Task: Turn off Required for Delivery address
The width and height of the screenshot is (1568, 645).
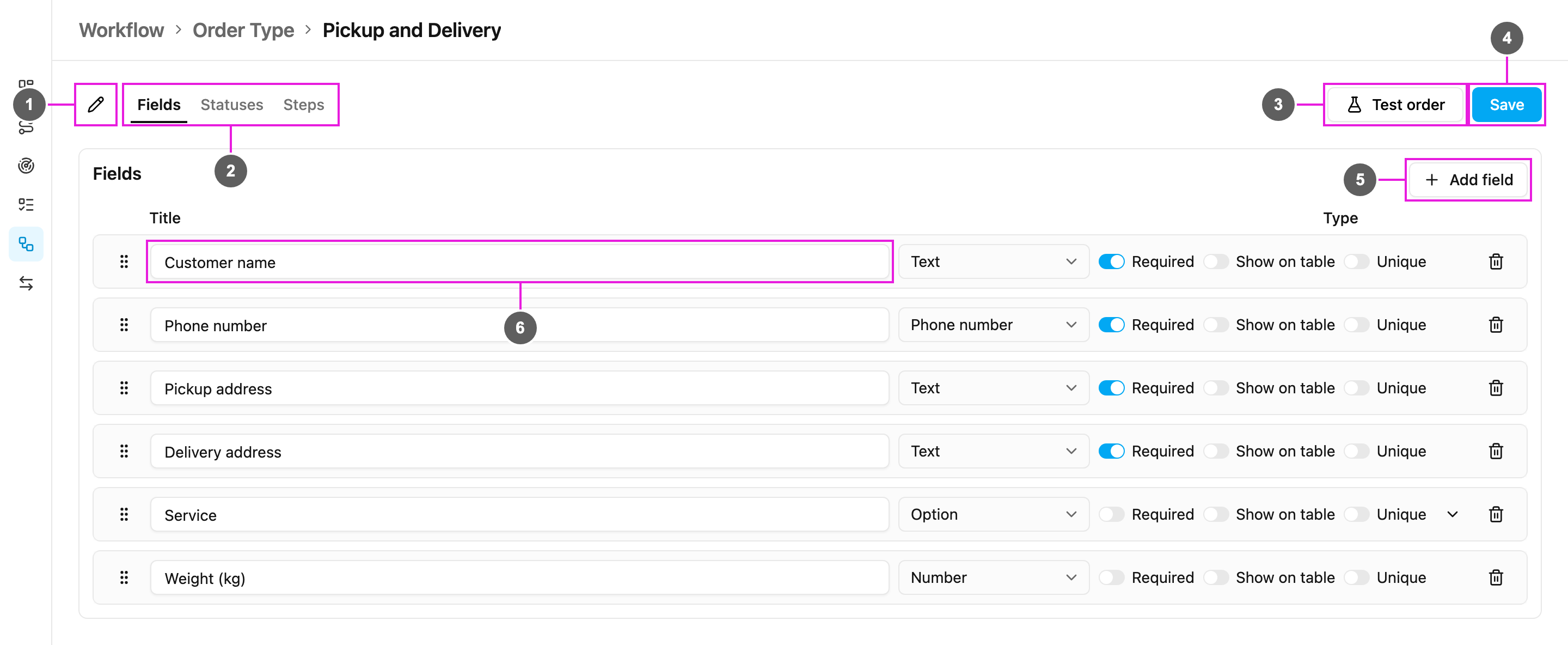Action: click(1111, 451)
